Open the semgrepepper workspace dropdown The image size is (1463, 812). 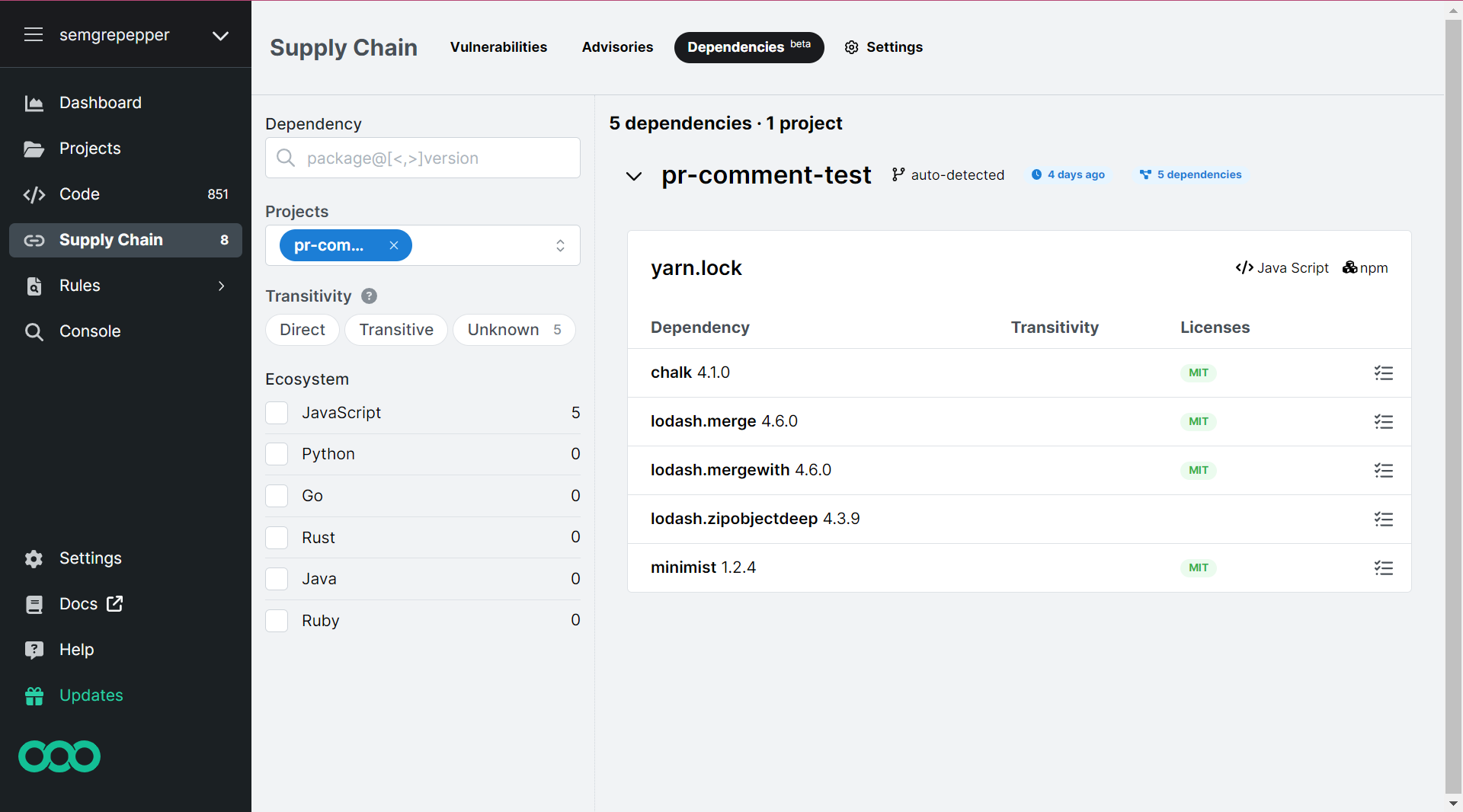pos(220,35)
